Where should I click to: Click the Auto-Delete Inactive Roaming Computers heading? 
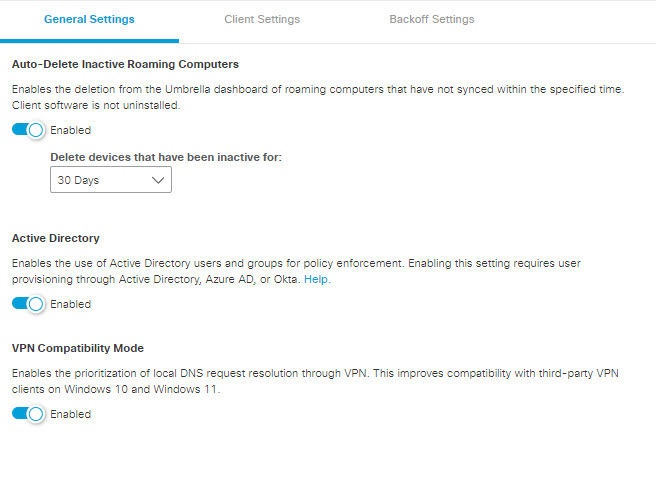[125, 64]
